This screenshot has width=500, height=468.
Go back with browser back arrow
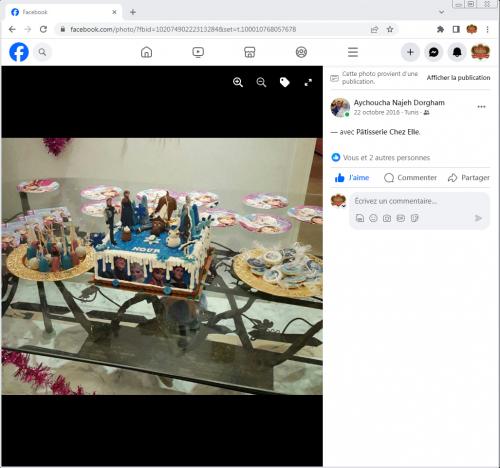click(12, 29)
